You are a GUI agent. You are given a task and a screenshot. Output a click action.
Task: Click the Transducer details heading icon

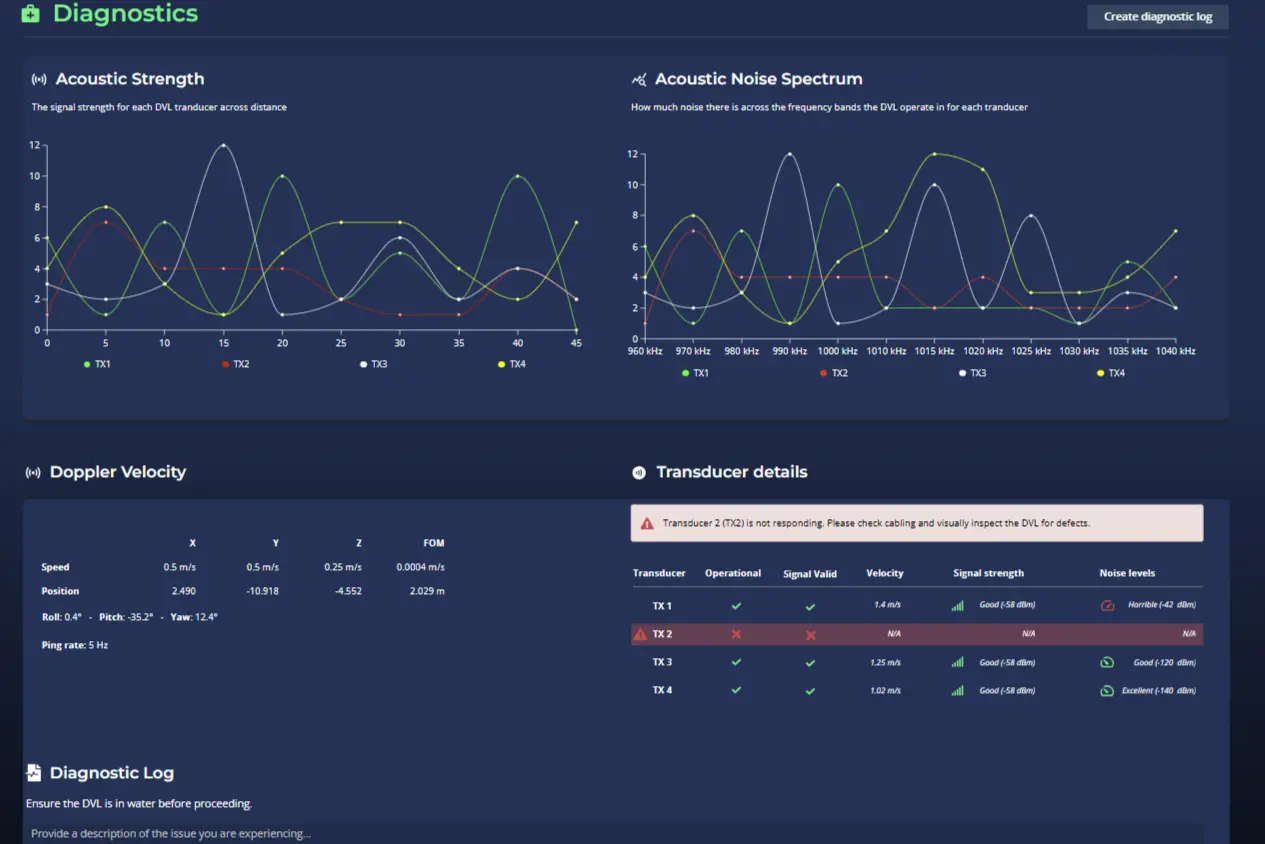(x=639, y=473)
